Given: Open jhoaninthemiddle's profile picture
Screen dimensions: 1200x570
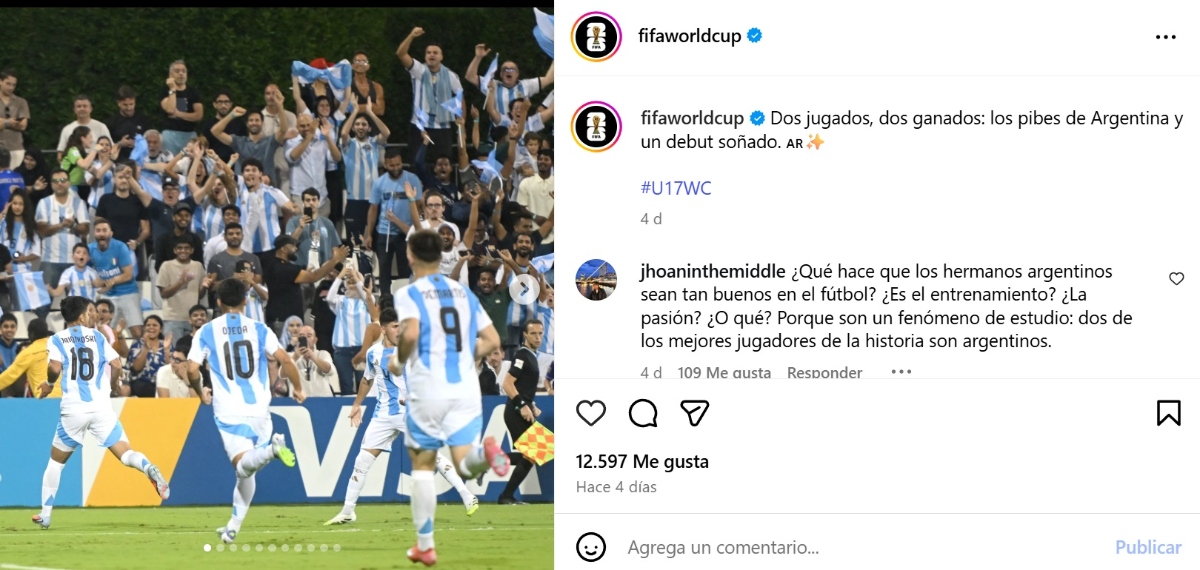Looking at the screenshot, I should coord(597,280).
